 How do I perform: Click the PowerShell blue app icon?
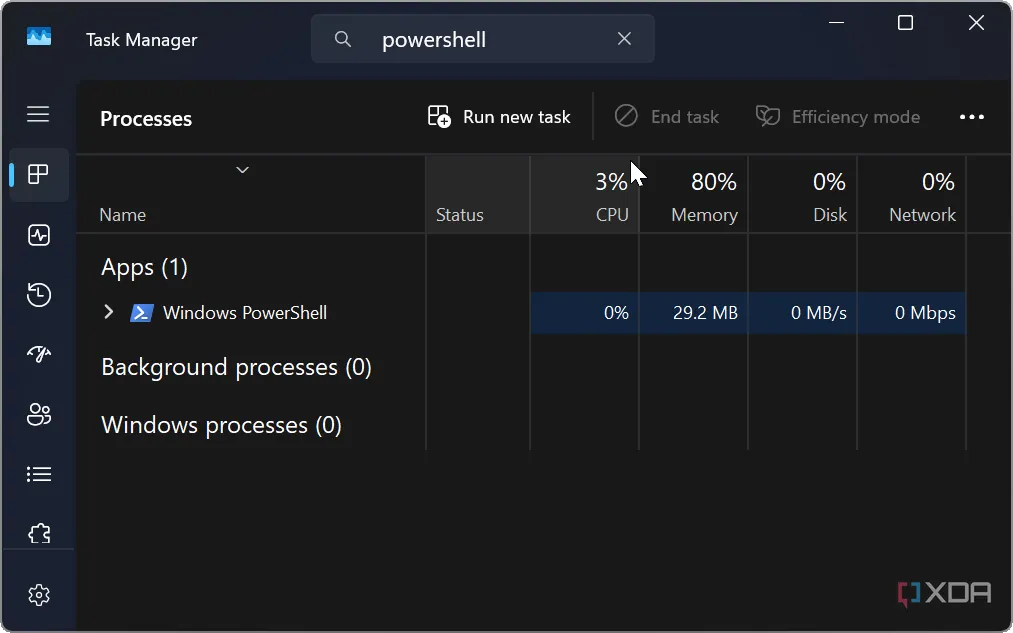point(141,313)
